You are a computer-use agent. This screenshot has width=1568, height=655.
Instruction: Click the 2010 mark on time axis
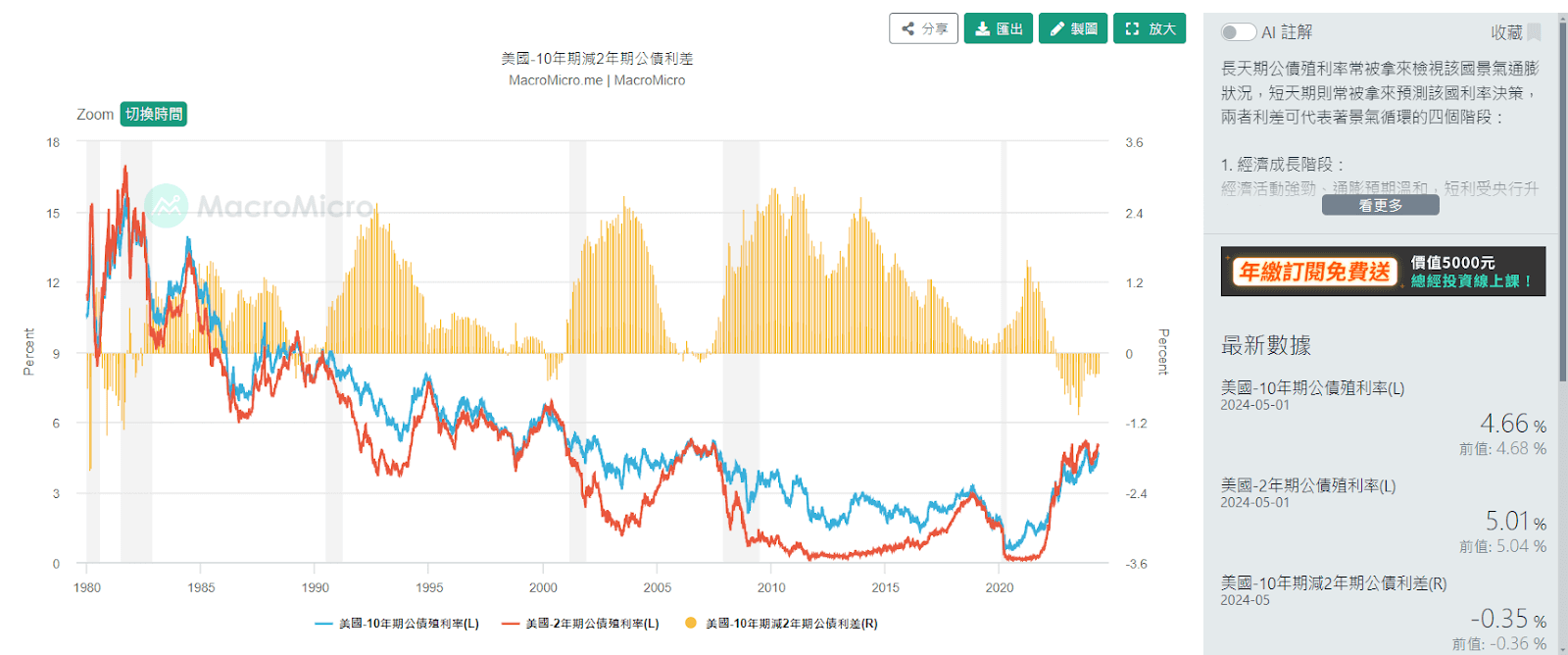pos(771,587)
